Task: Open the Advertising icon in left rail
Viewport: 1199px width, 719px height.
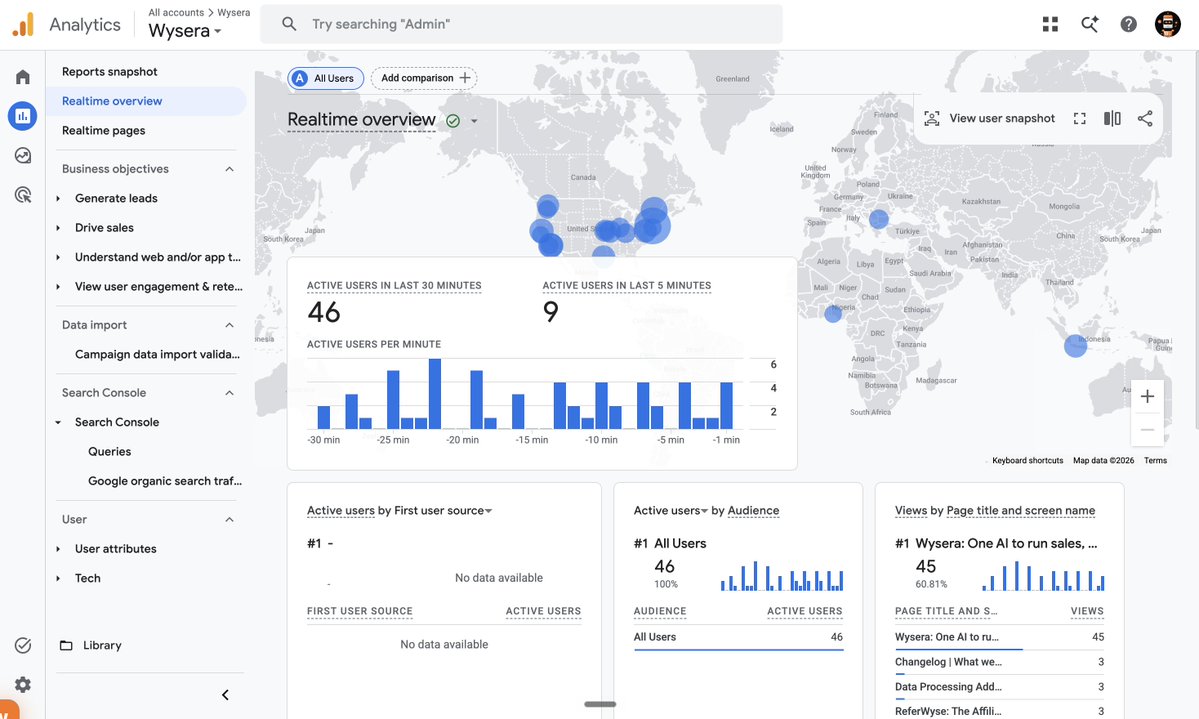Action: point(22,194)
